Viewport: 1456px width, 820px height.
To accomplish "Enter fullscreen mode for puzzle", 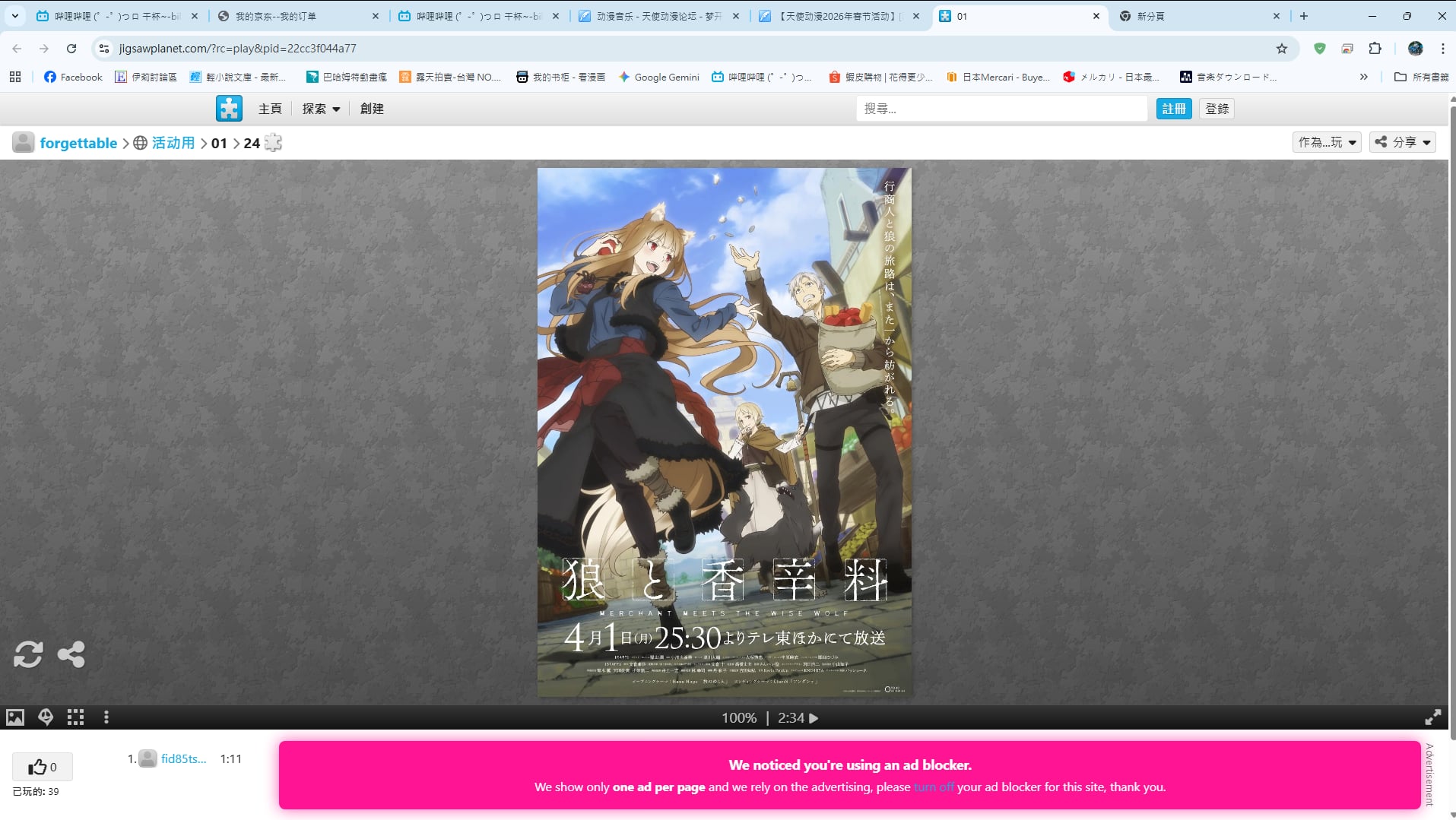I will pos(1432,717).
